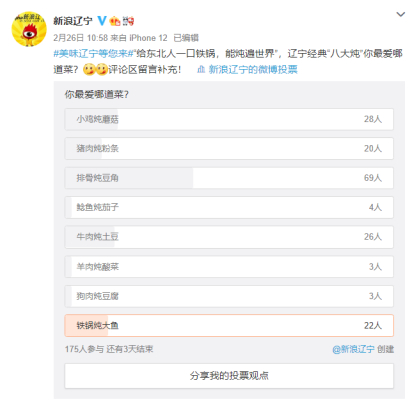Click the red gift badge icon

point(128,21)
